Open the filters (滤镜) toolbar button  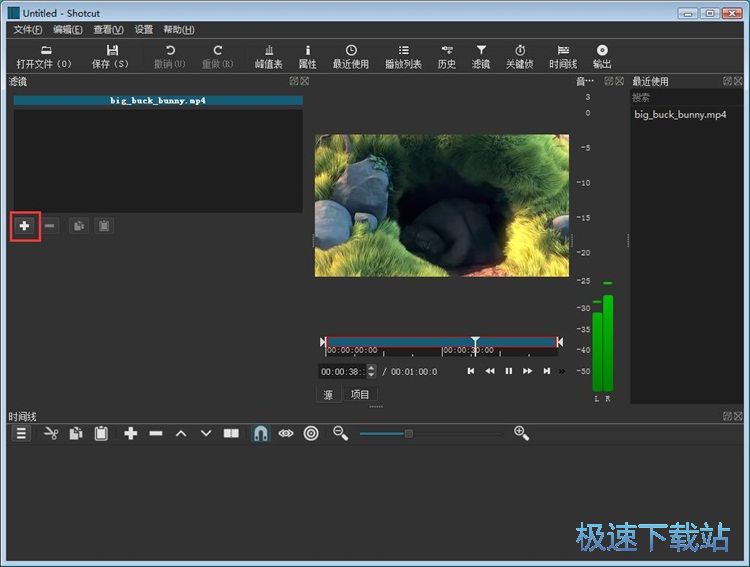point(481,56)
